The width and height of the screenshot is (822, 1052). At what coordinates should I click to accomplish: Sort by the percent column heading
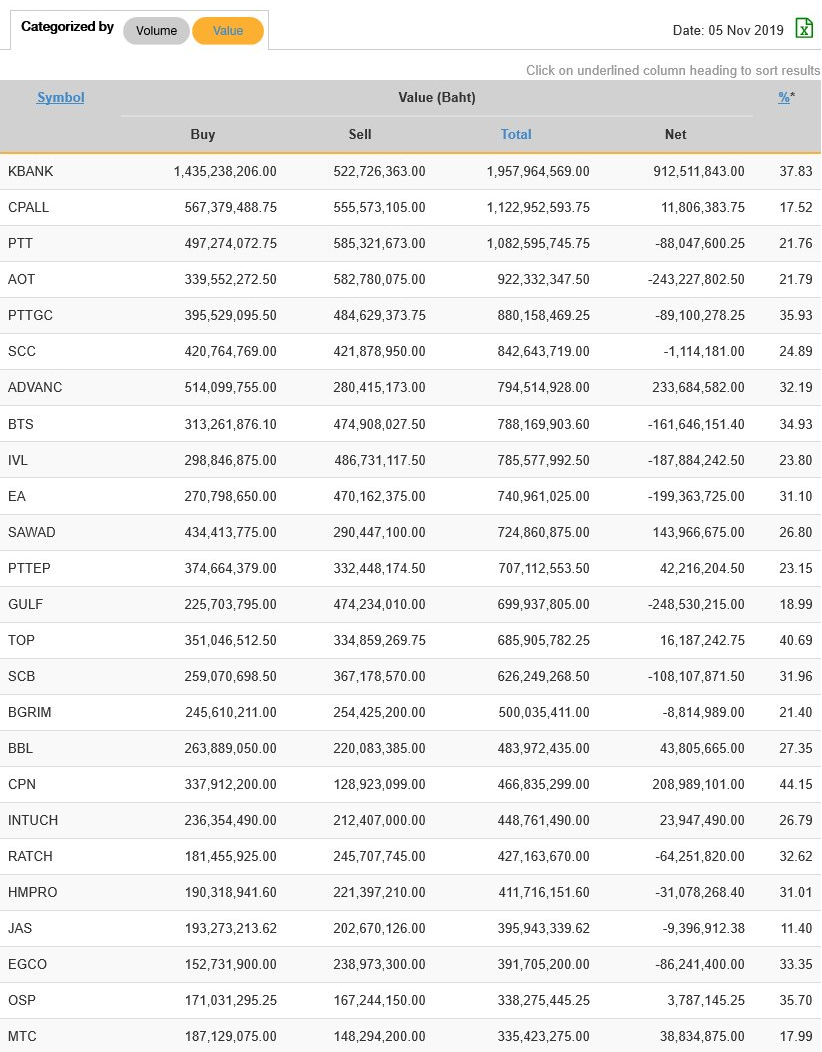click(x=785, y=97)
